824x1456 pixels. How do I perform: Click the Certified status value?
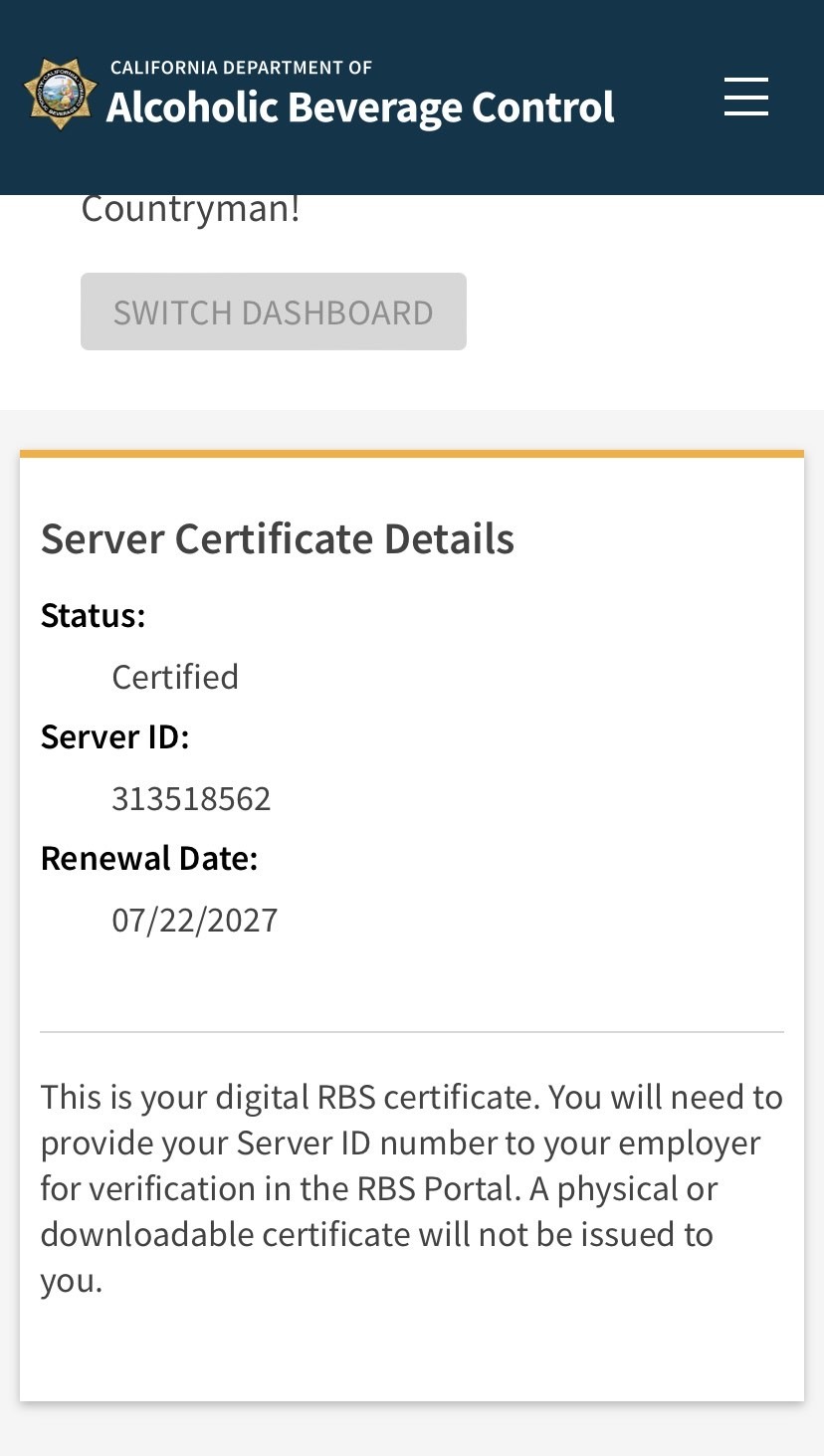coord(175,677)
